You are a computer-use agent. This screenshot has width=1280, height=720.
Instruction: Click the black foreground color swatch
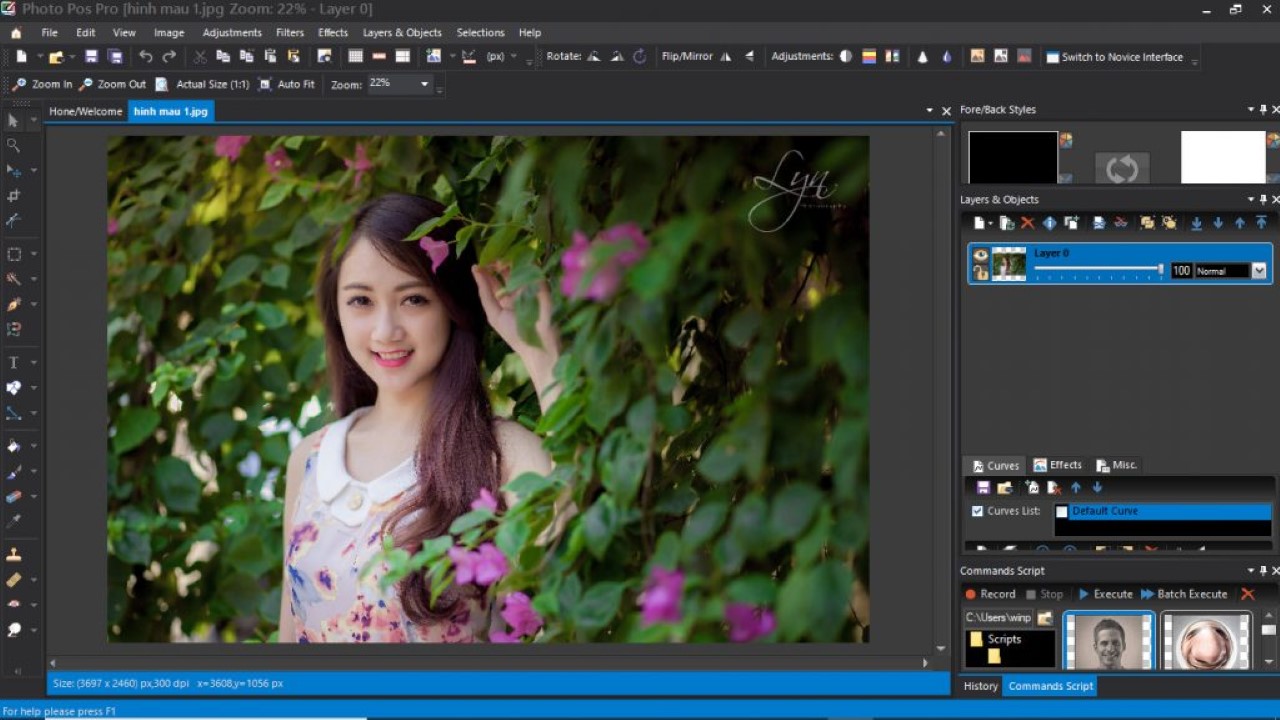[x=1012, y=157]
